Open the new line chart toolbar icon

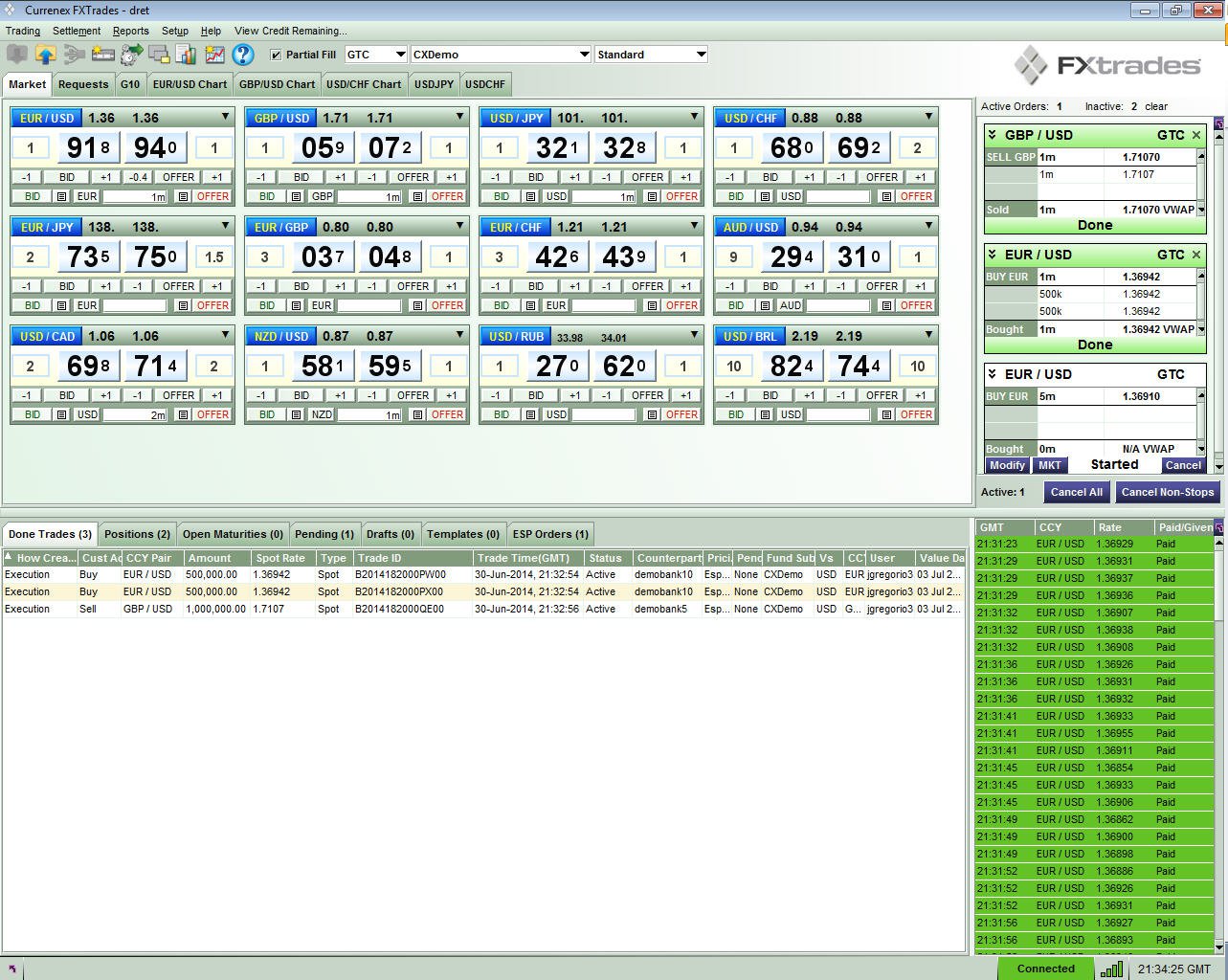214,55
